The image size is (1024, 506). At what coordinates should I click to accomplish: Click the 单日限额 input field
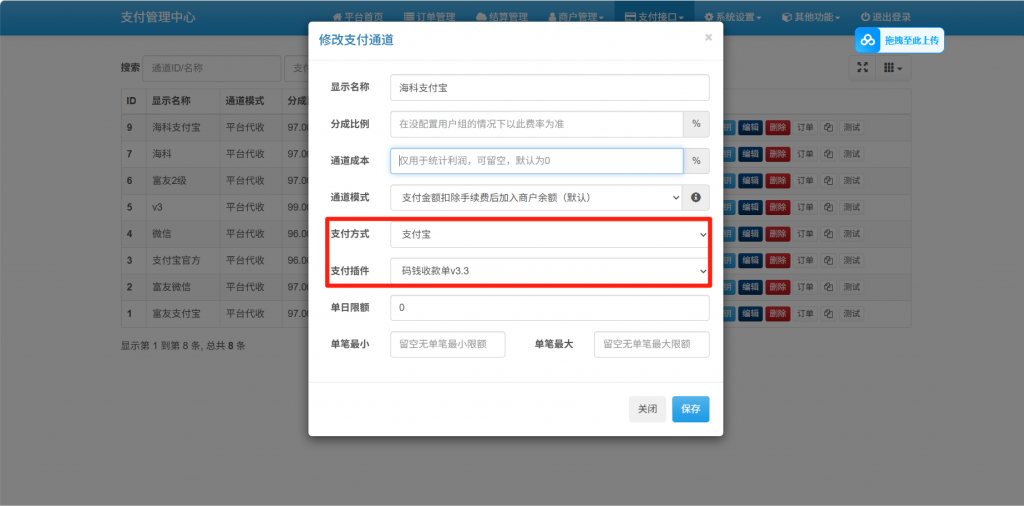(x=549, y=308)
